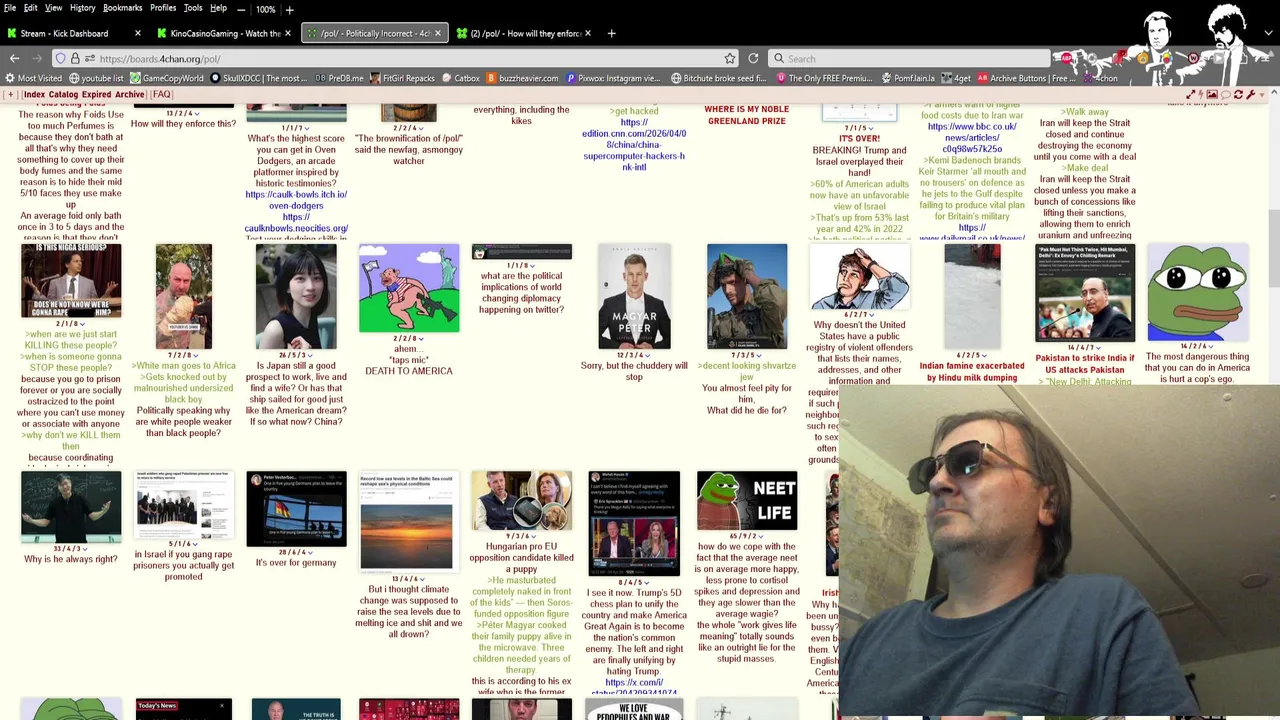Screen dimensions: 1280x720
Task: Open the NEET LIFE frog thread thumbnail
Action: (x=747, y=501)
